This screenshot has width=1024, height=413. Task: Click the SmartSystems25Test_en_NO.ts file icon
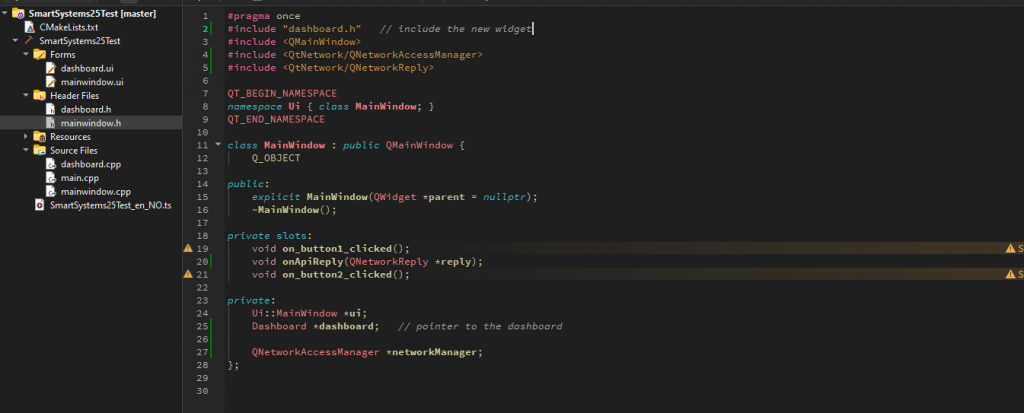(40, 205)
